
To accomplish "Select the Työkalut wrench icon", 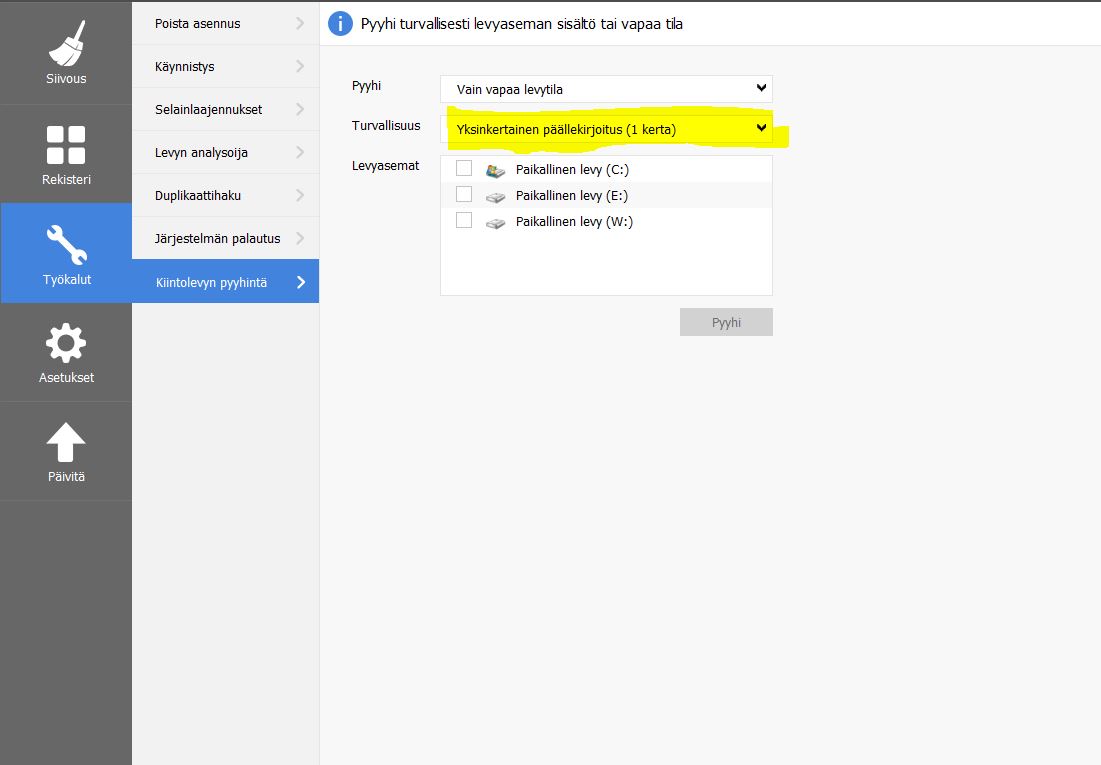I will [66, 245].
